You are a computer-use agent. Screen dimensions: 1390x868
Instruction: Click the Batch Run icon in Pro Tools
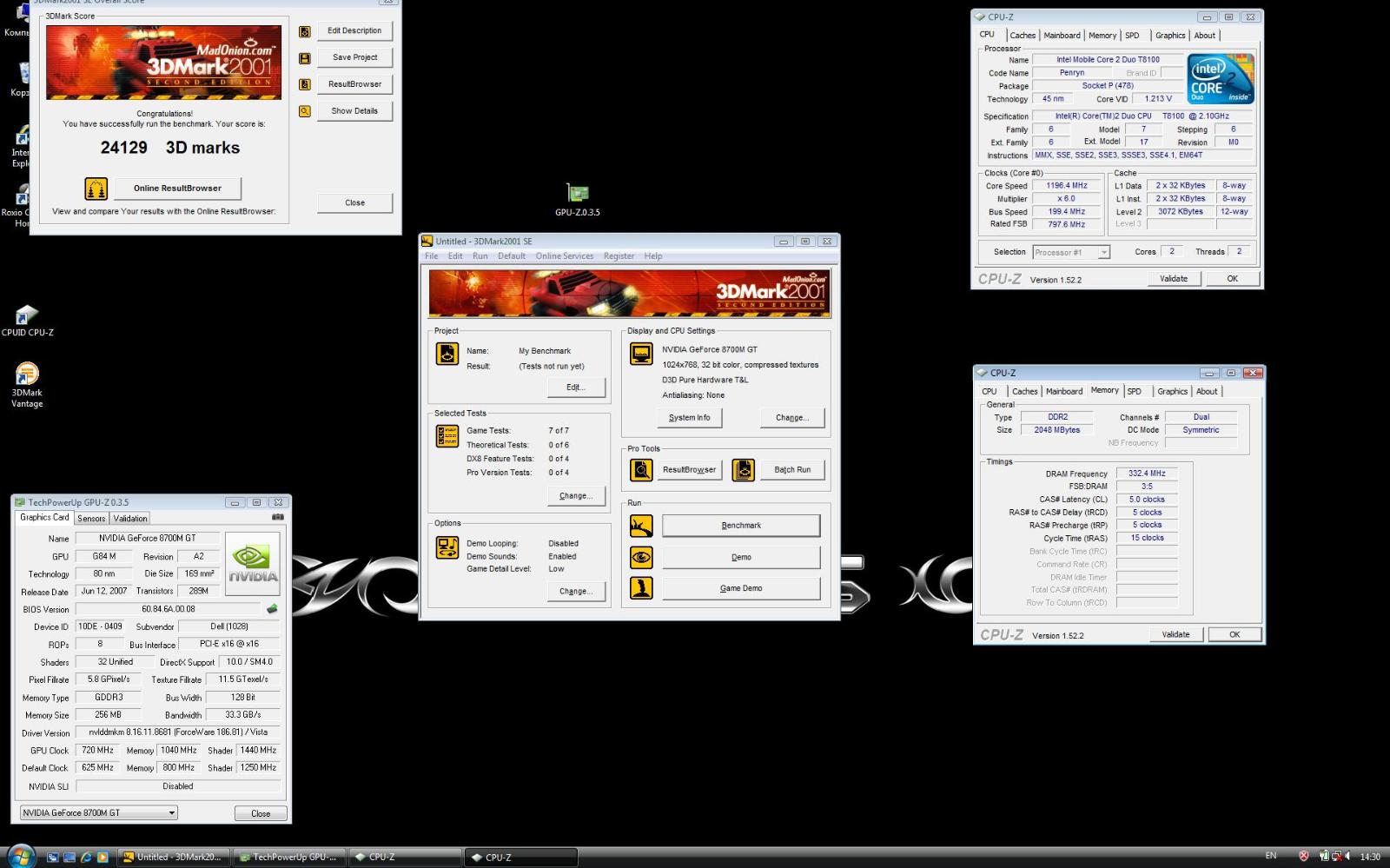(744, 470)
